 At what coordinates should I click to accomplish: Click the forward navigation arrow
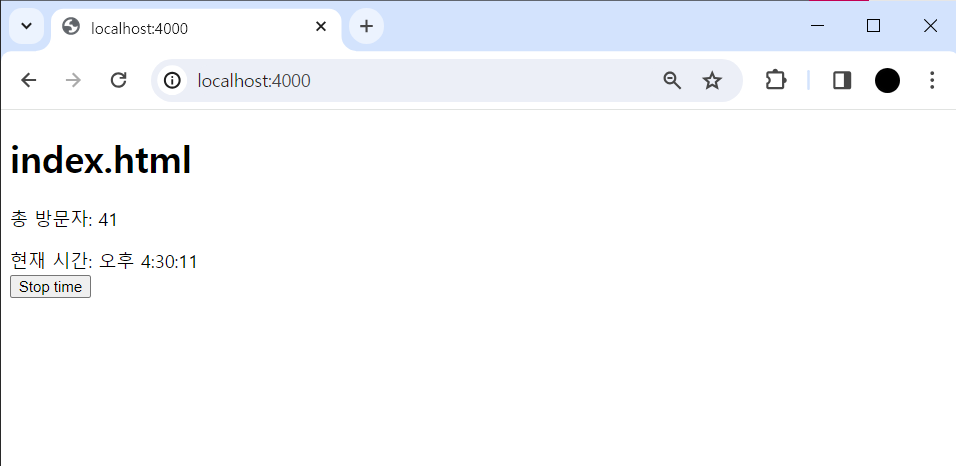click(73, 80)
